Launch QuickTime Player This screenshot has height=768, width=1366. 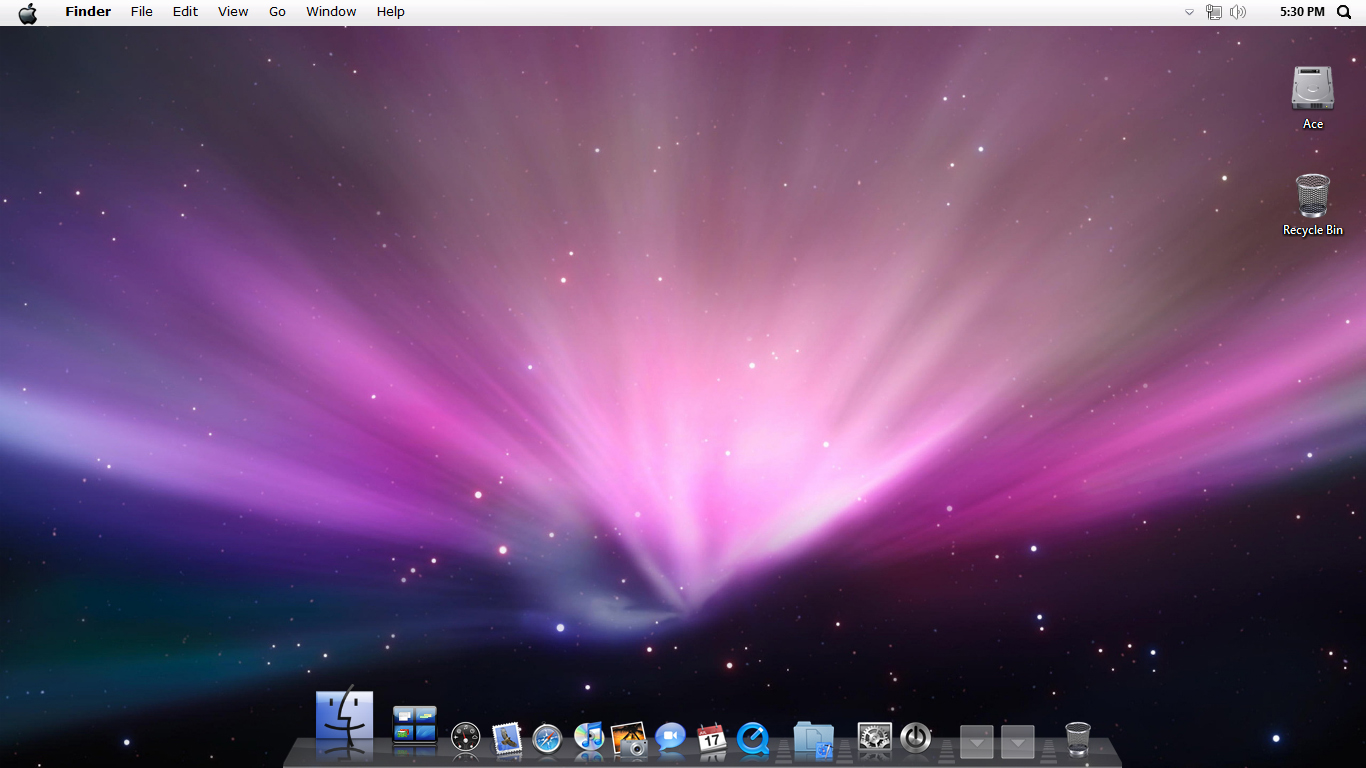pos(753,739)
